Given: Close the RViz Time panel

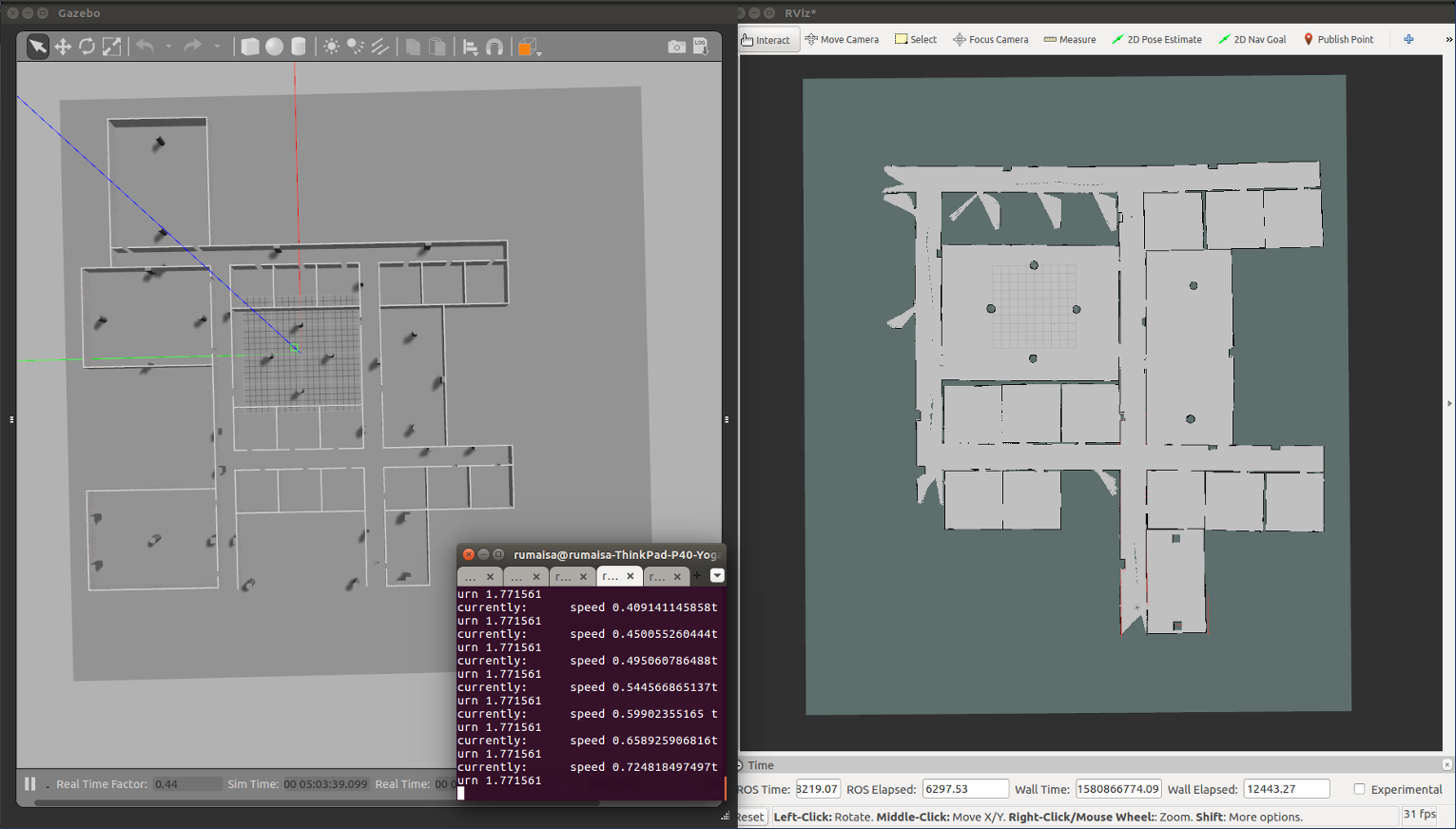Looking at the screenshot, I should pos(1446,764).
